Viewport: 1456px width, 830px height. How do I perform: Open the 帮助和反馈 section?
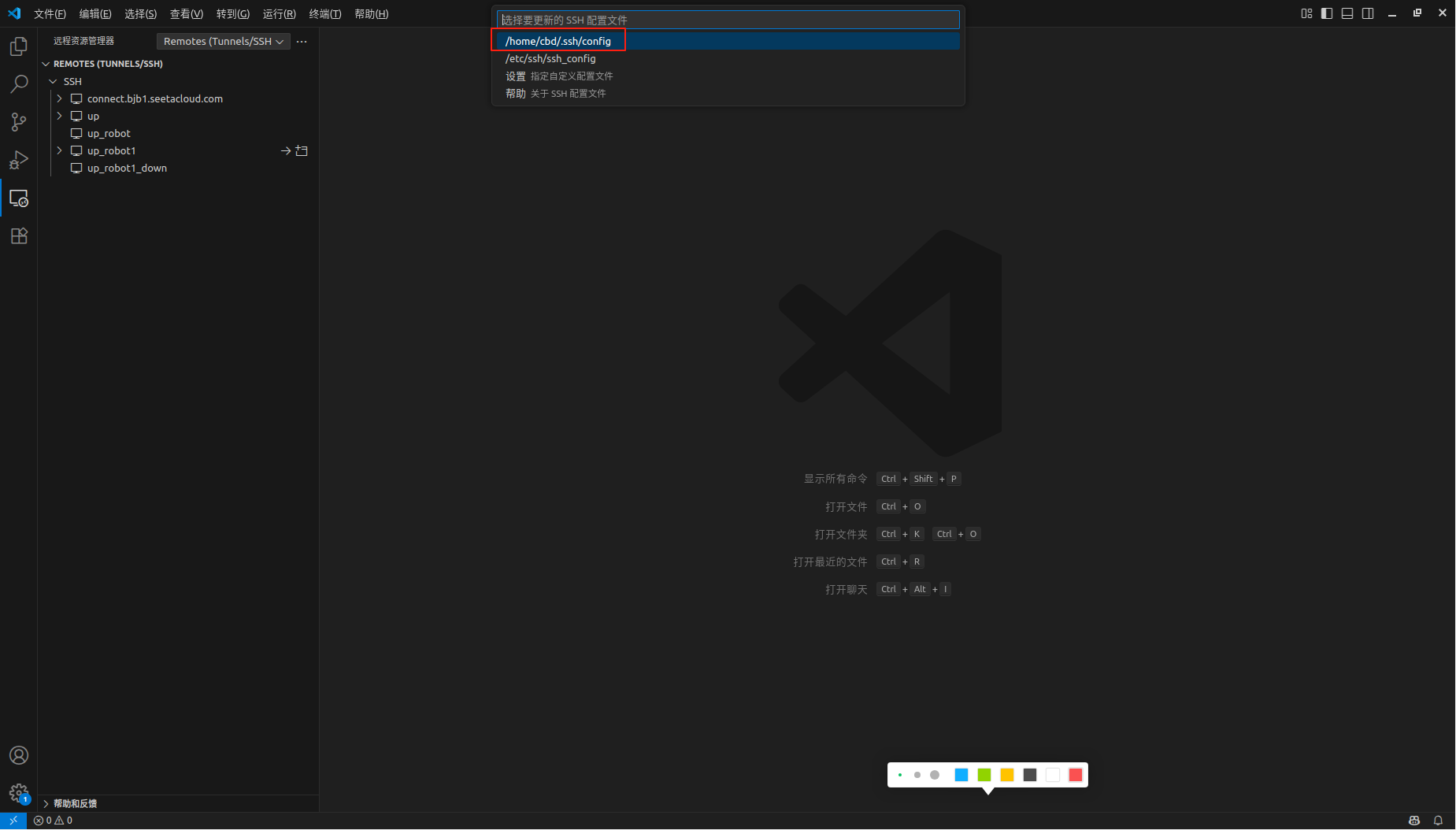(75, 803)
